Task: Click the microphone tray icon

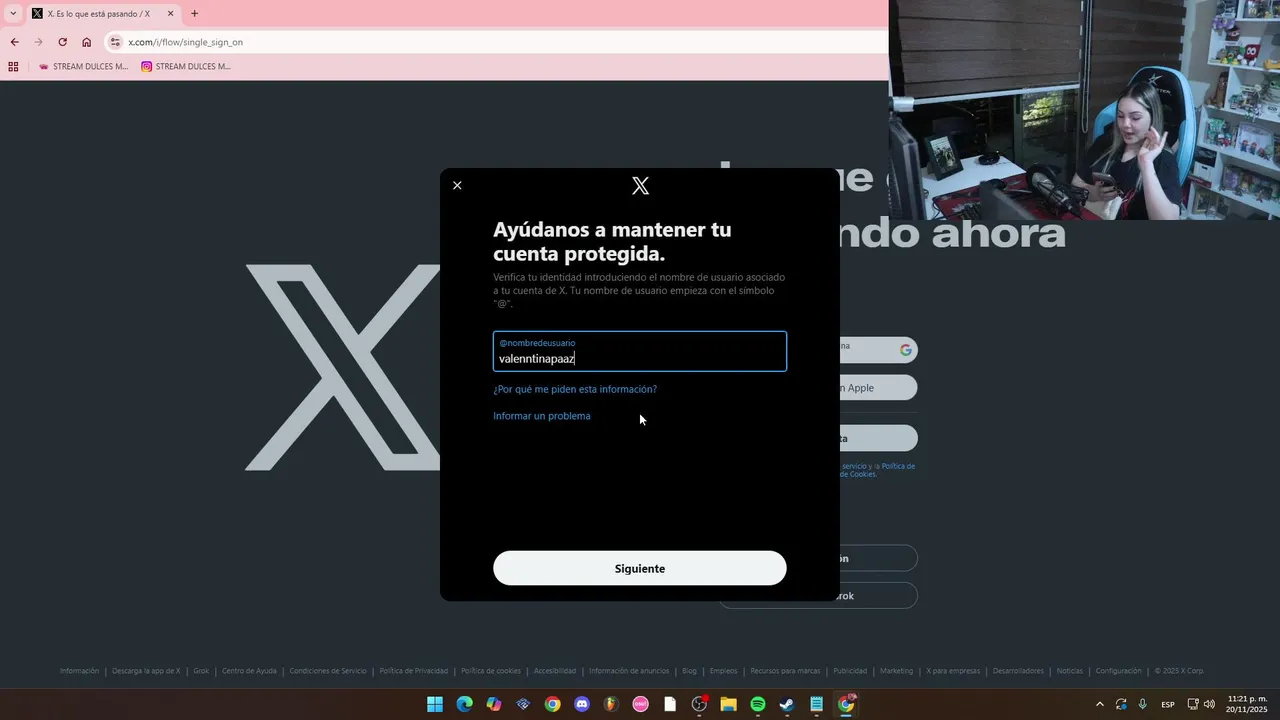Action: pyautogui.click(x=1143, y=704)
